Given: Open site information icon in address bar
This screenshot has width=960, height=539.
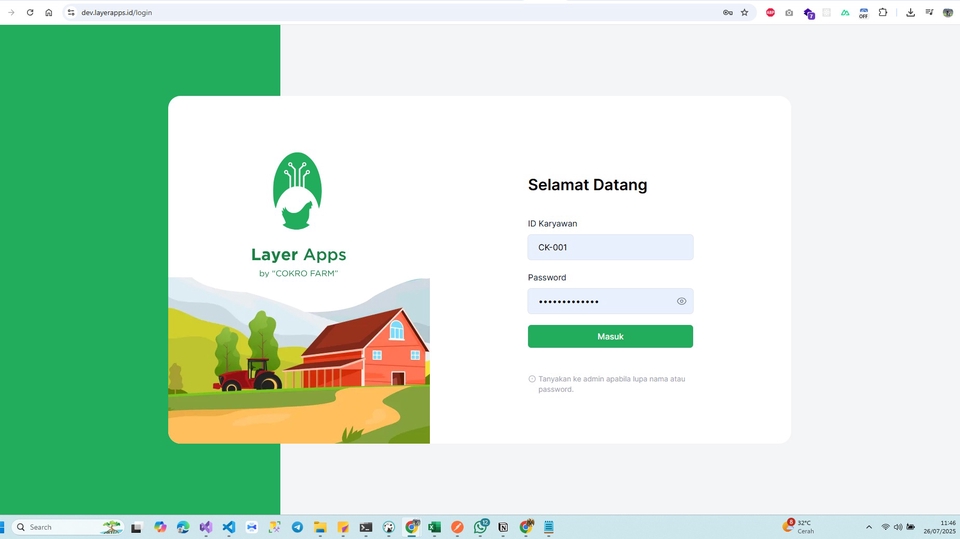Looking at the screenshot, I should click(71, 12).
